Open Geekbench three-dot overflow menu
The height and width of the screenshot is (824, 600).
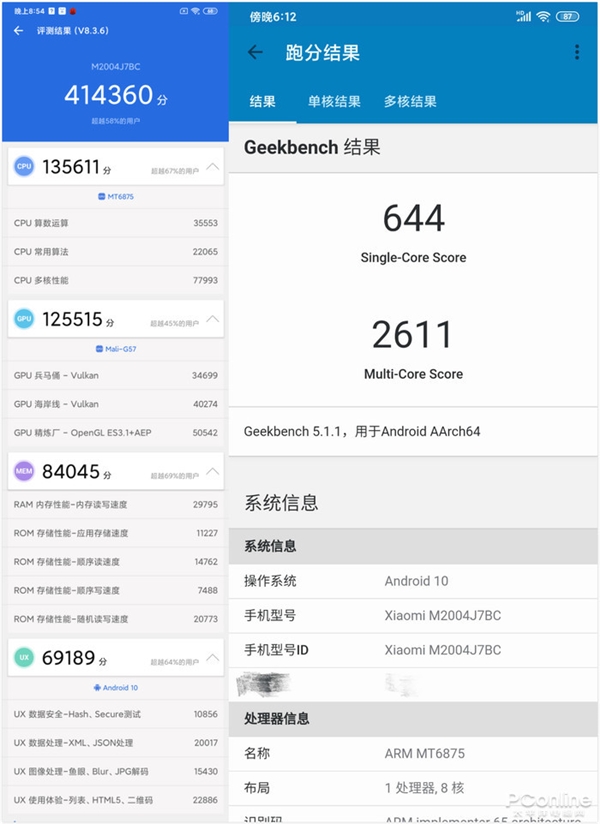577,52
